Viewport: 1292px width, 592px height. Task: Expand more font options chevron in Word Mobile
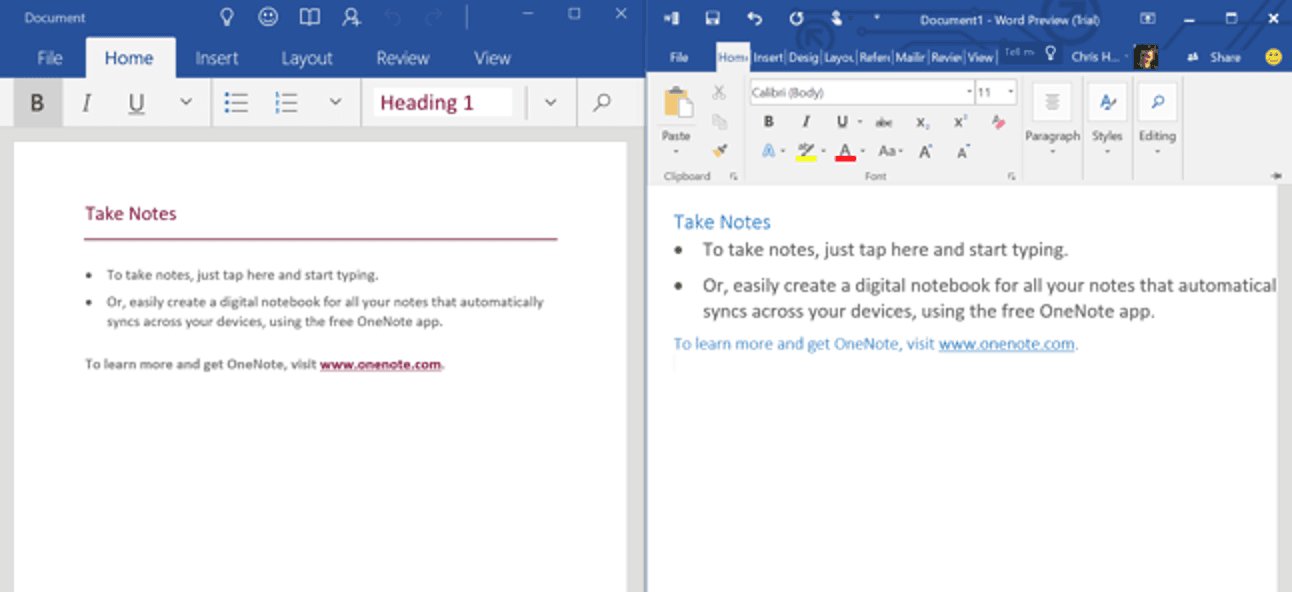click(186, 102)
